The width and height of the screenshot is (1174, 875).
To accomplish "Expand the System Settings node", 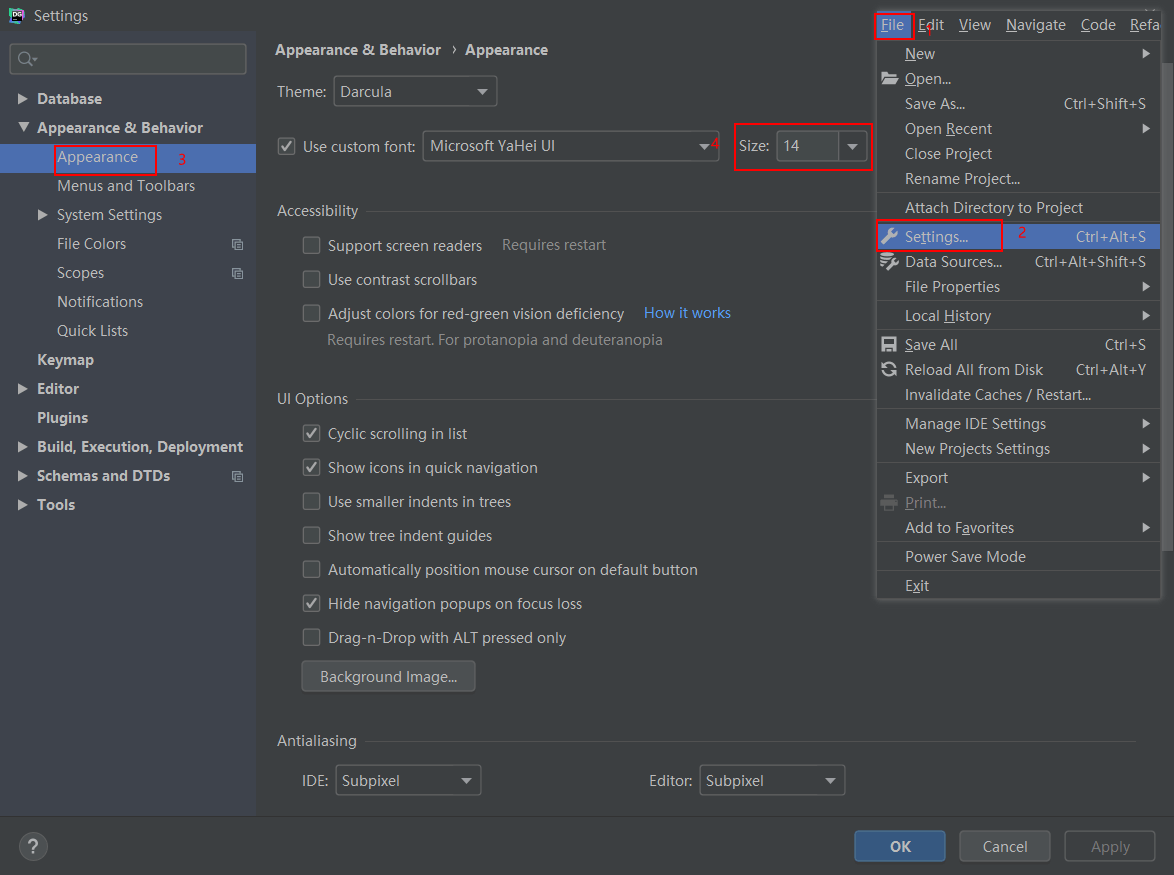I will pyautogui.click(x=43, y=215).
